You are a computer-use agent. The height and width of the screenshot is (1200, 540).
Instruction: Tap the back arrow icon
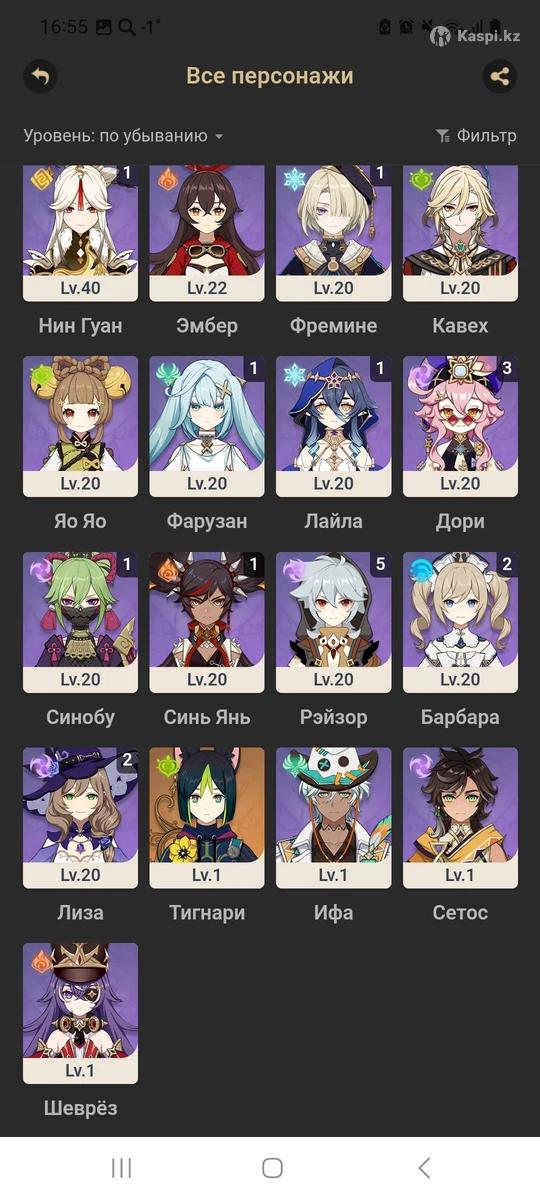(40, 76)
